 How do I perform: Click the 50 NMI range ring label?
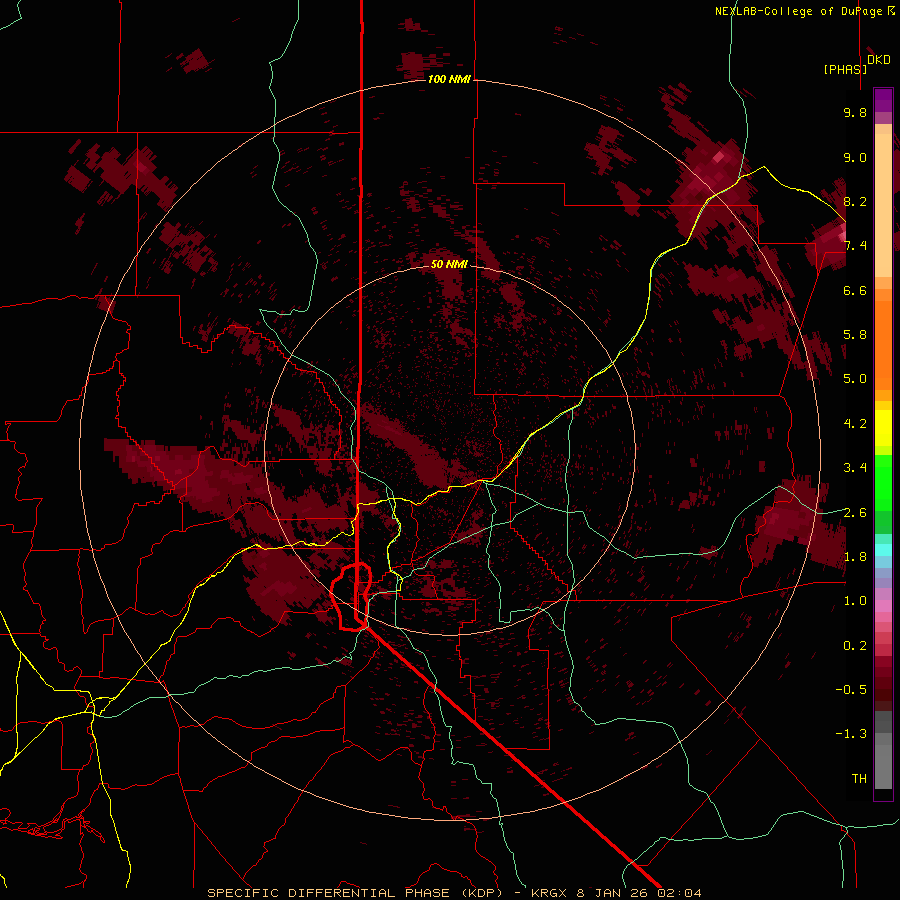click(449, 264)
